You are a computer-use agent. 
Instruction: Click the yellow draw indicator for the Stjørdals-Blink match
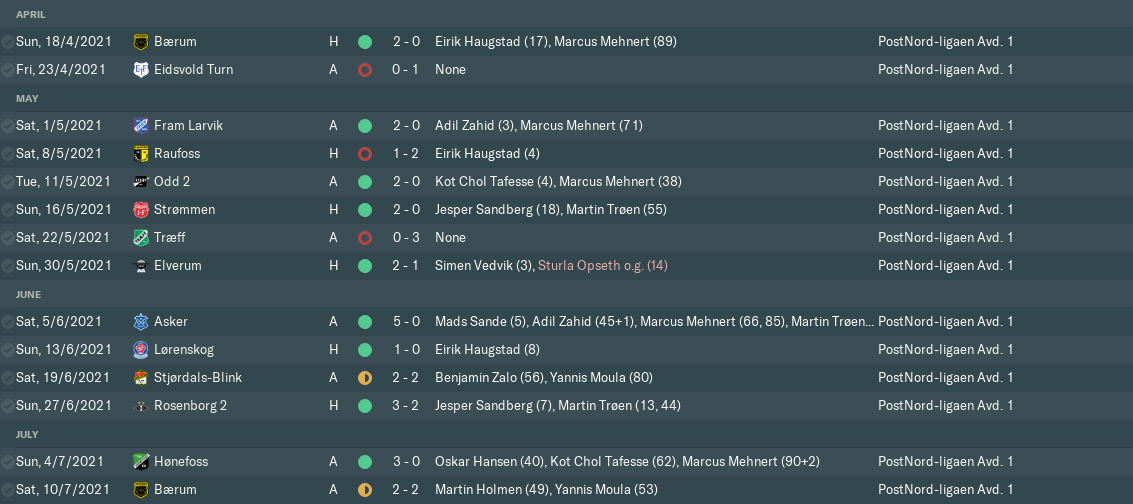365,378
